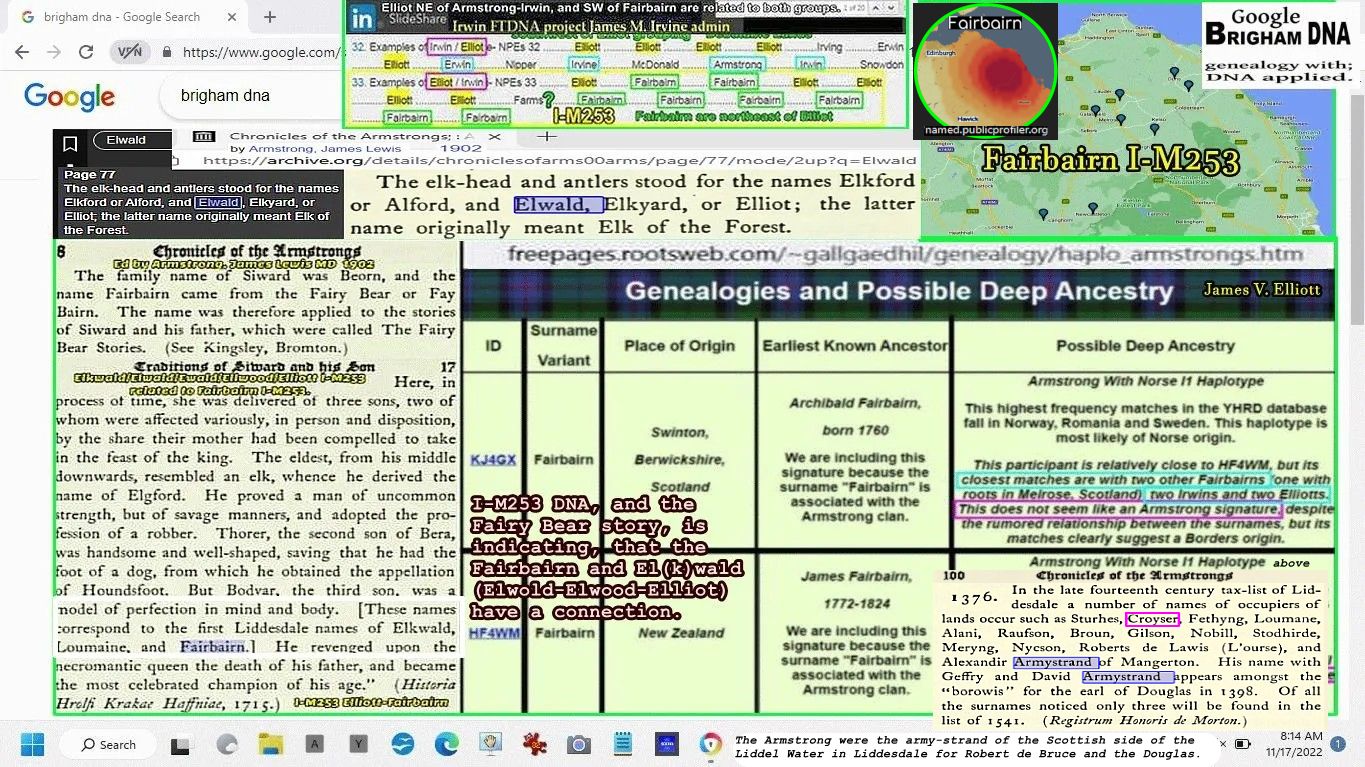Launch Microsoft Edge from the taskbar

tap(446, 744)
